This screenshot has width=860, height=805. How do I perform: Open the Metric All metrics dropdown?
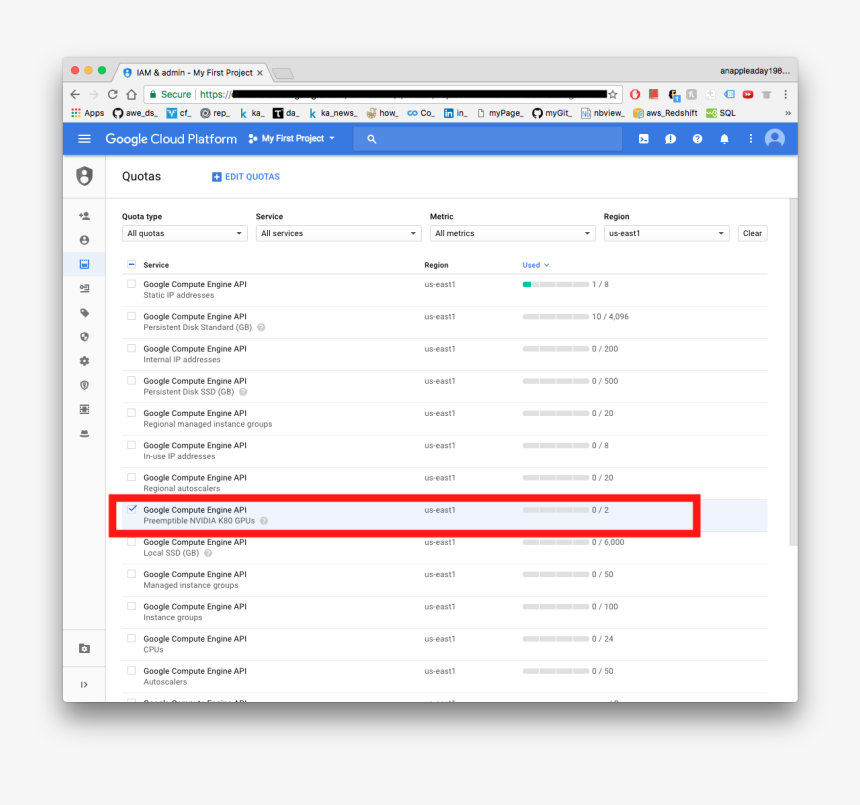tap(512, 233)
